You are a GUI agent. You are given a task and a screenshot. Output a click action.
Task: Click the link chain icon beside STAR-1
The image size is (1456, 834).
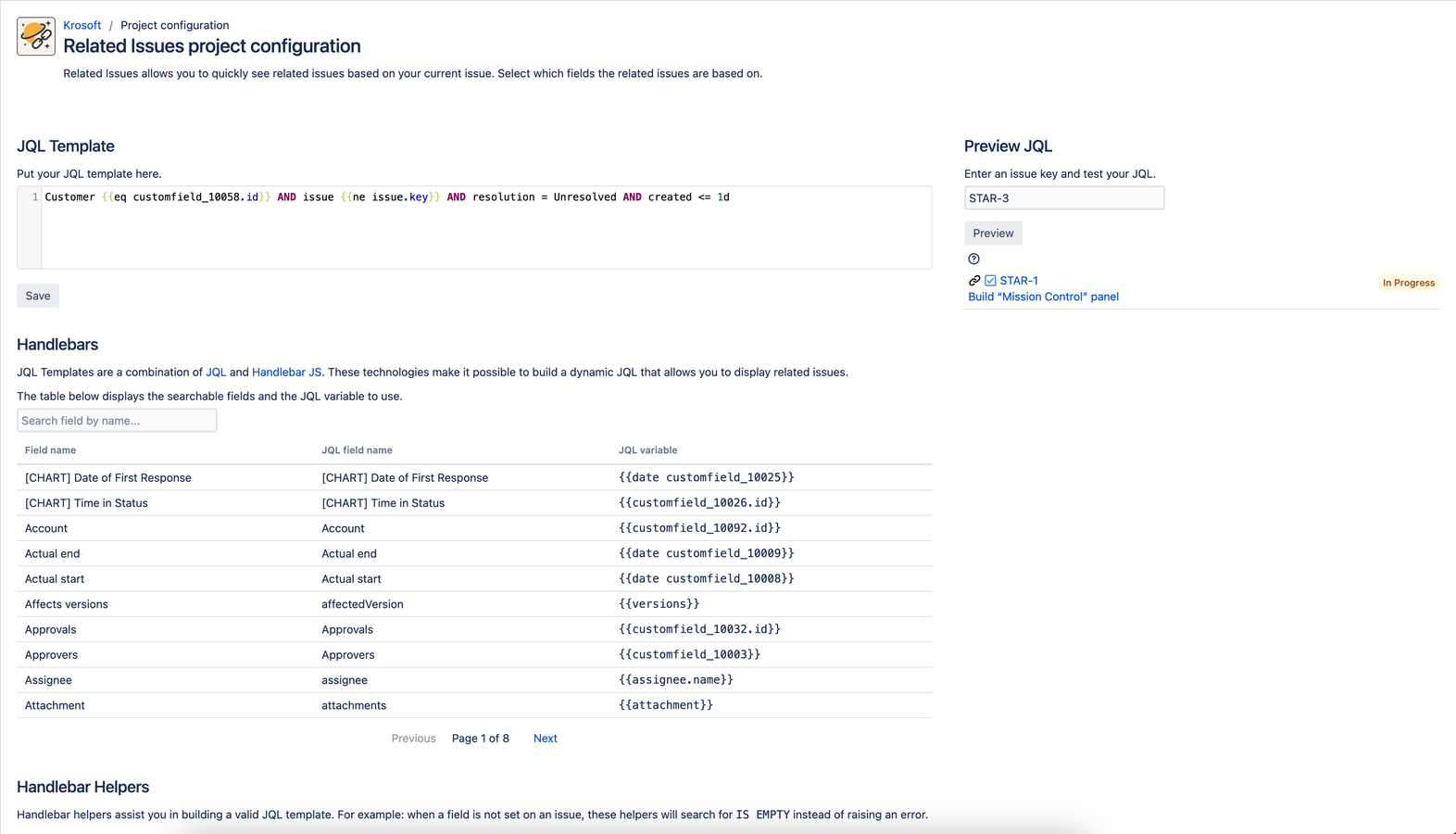pos(974,281)
